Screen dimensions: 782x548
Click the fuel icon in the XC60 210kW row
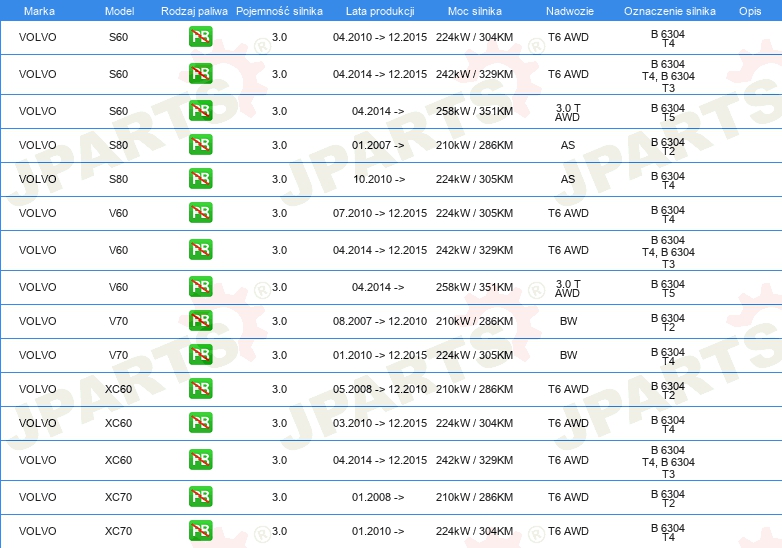click(200, 388)
